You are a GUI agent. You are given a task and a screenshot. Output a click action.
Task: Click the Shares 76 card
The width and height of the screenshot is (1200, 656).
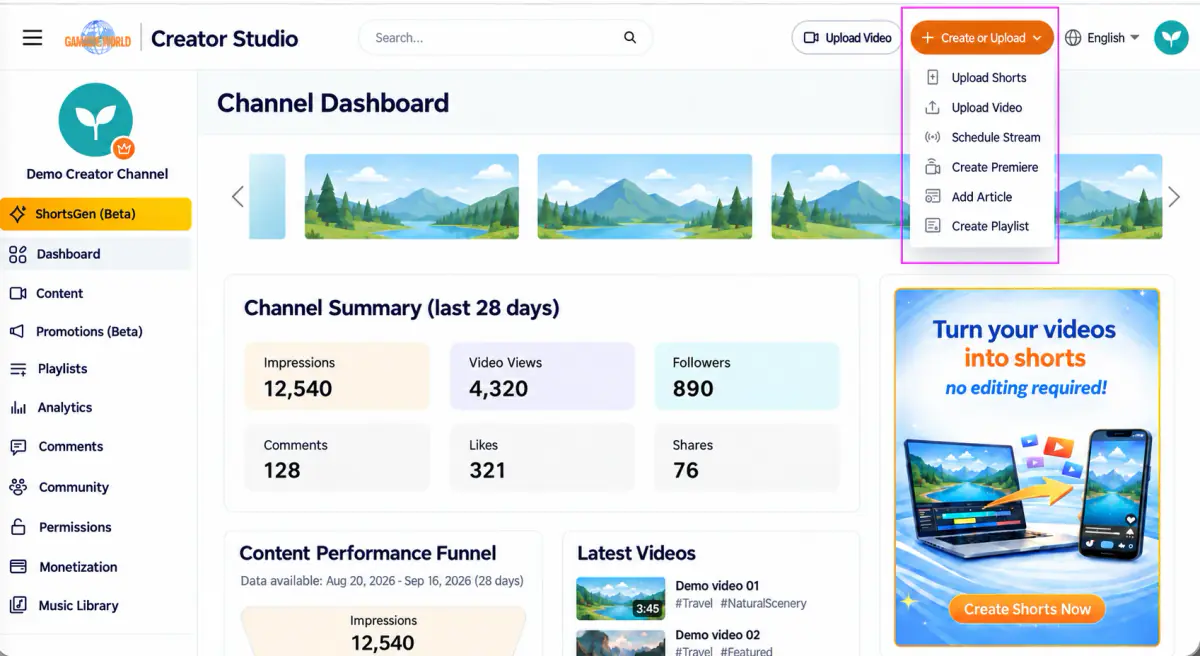(747, 458)
